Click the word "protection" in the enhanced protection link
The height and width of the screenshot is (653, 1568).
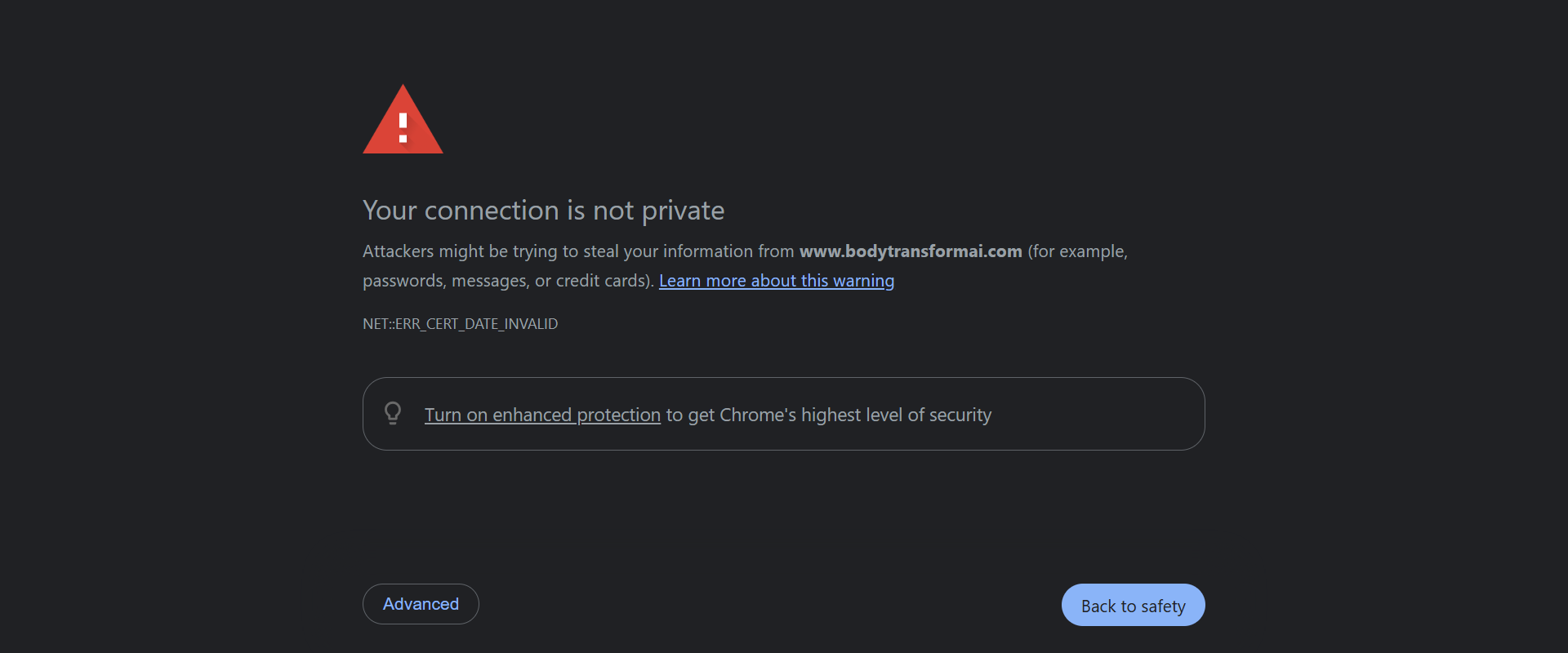618,415
